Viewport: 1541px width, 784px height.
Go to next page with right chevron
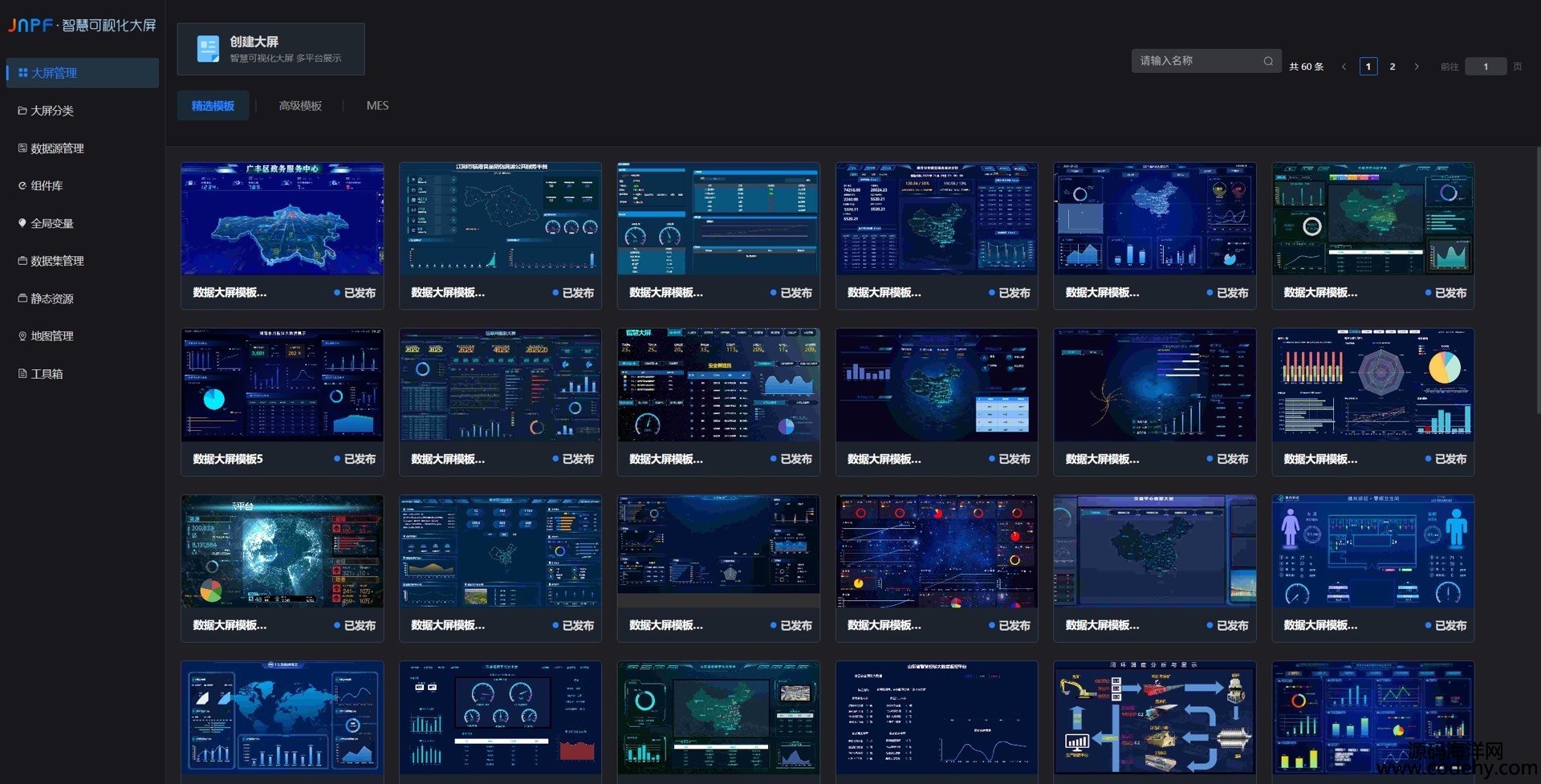point(1417,67)
